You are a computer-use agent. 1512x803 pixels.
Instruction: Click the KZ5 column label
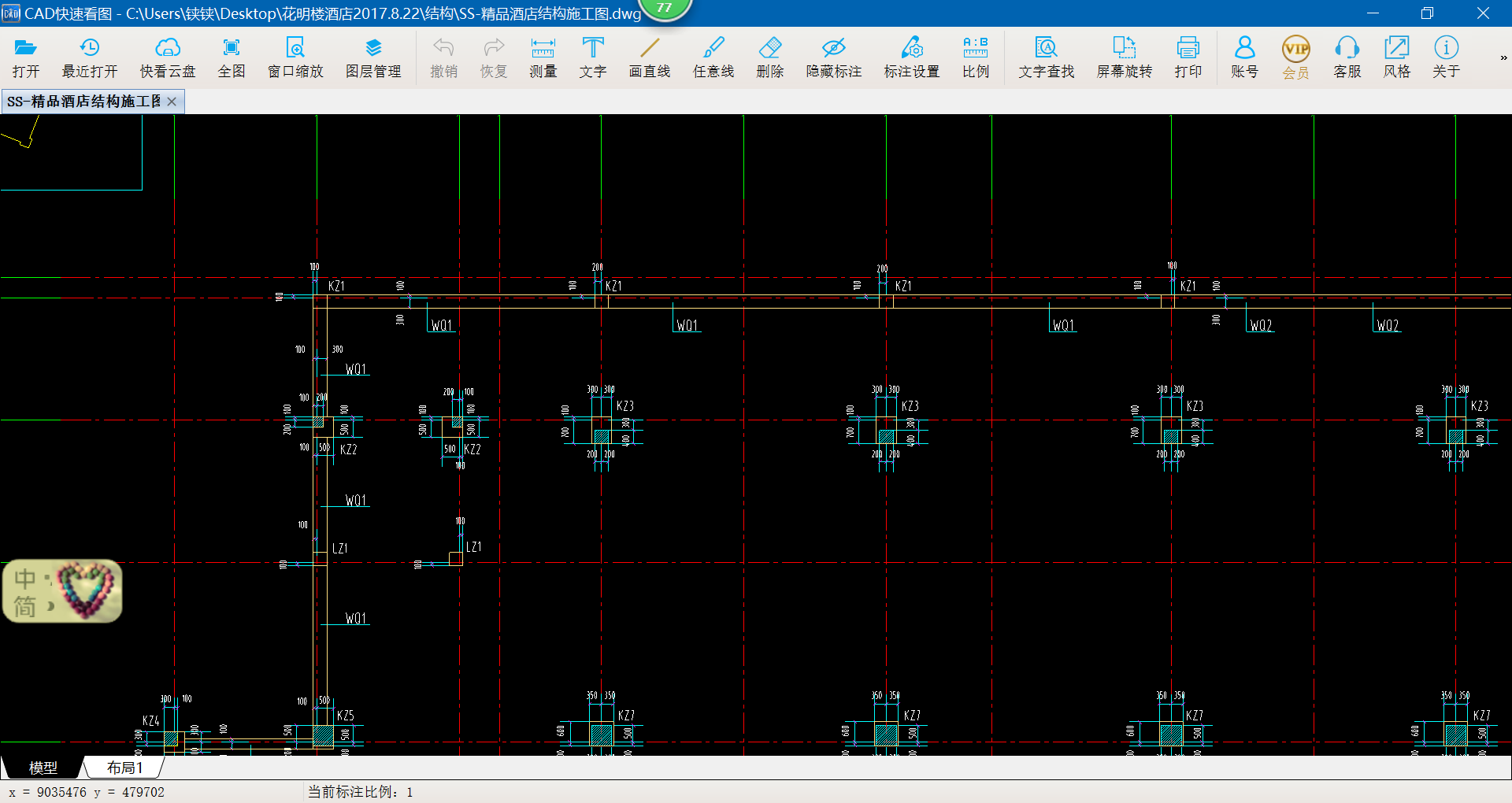pos(346,716)
